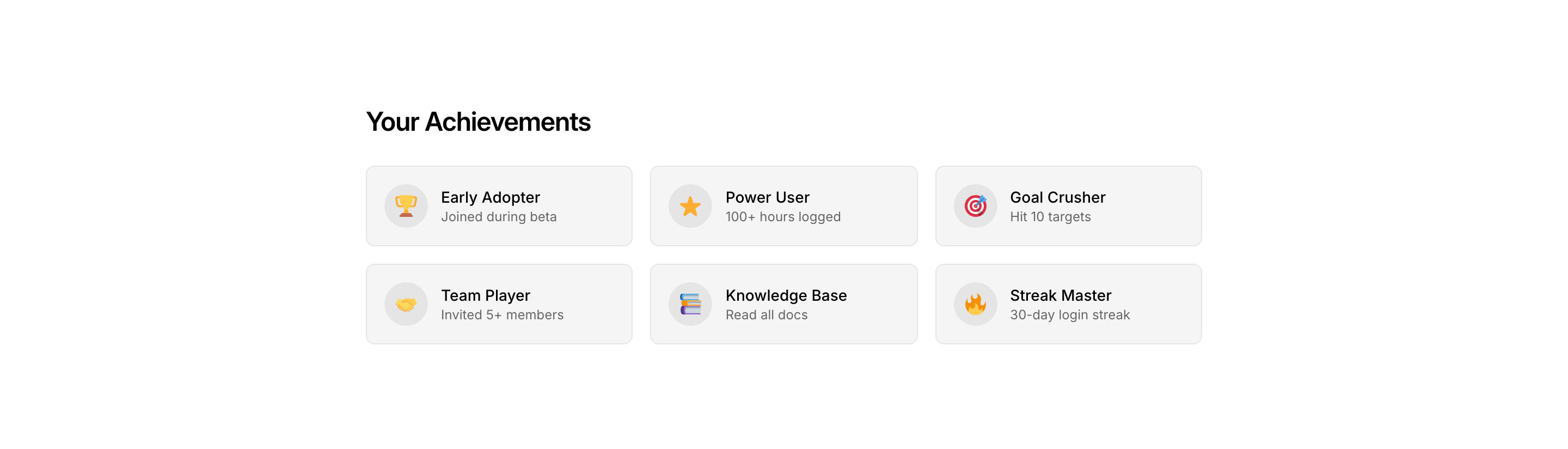Click the "Your Achievements" heading
This screenshot has width=1568, height=449.
point(478,122)
